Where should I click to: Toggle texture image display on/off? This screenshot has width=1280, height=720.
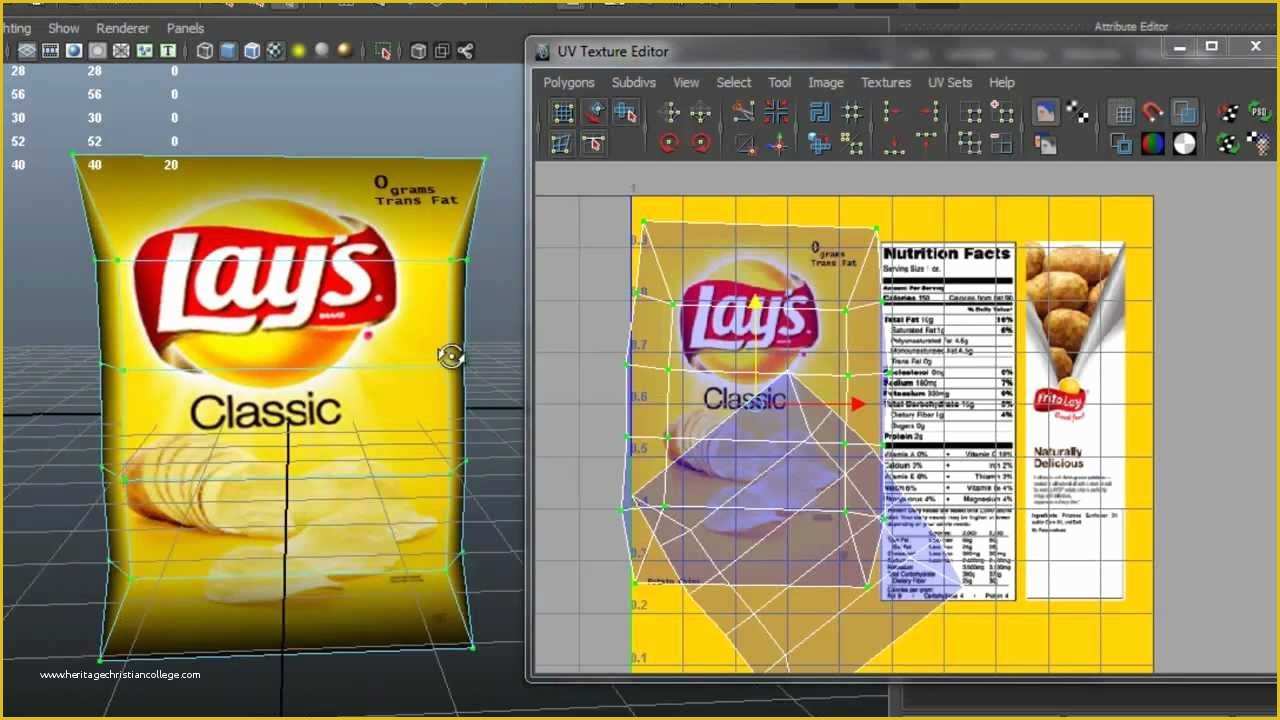click(x=1045, y=112)
